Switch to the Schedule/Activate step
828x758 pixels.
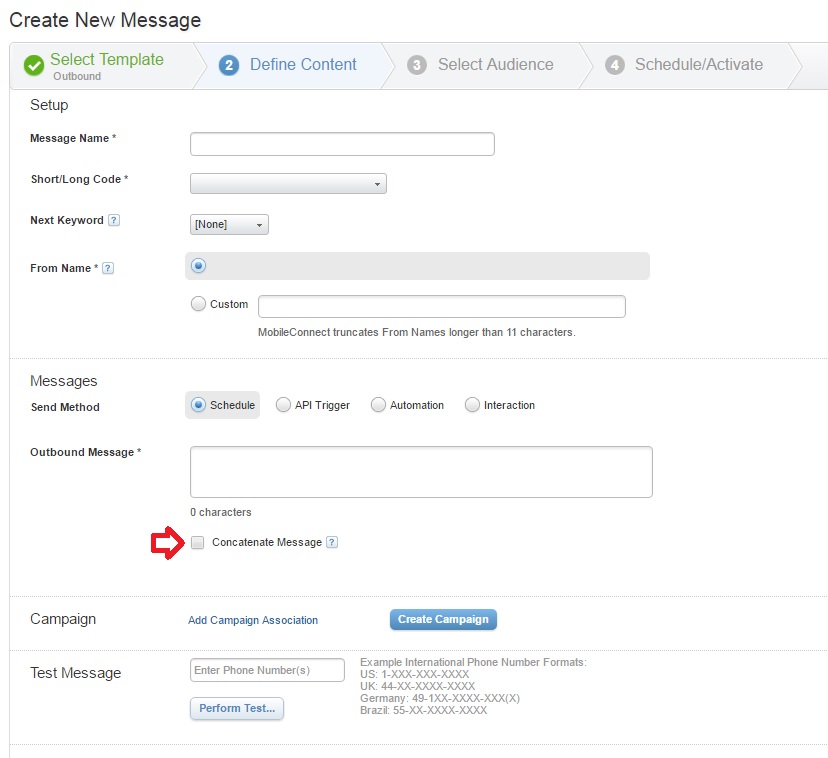point(698,65)
